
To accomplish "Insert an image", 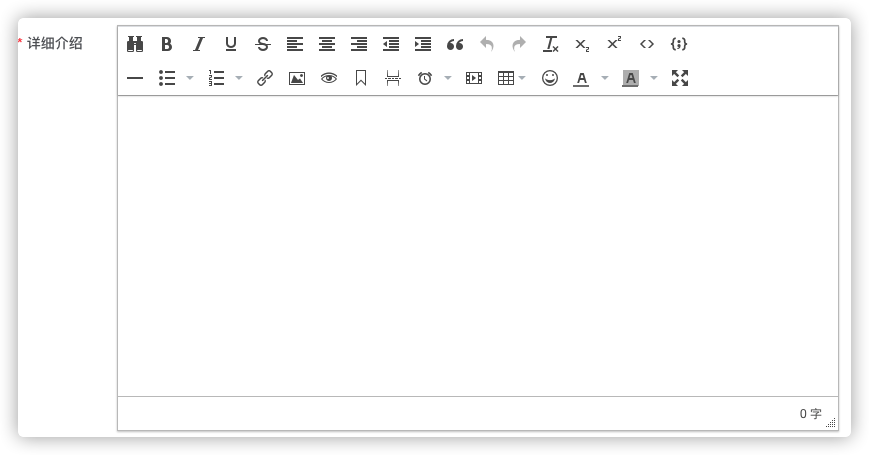I will (297, 78).
